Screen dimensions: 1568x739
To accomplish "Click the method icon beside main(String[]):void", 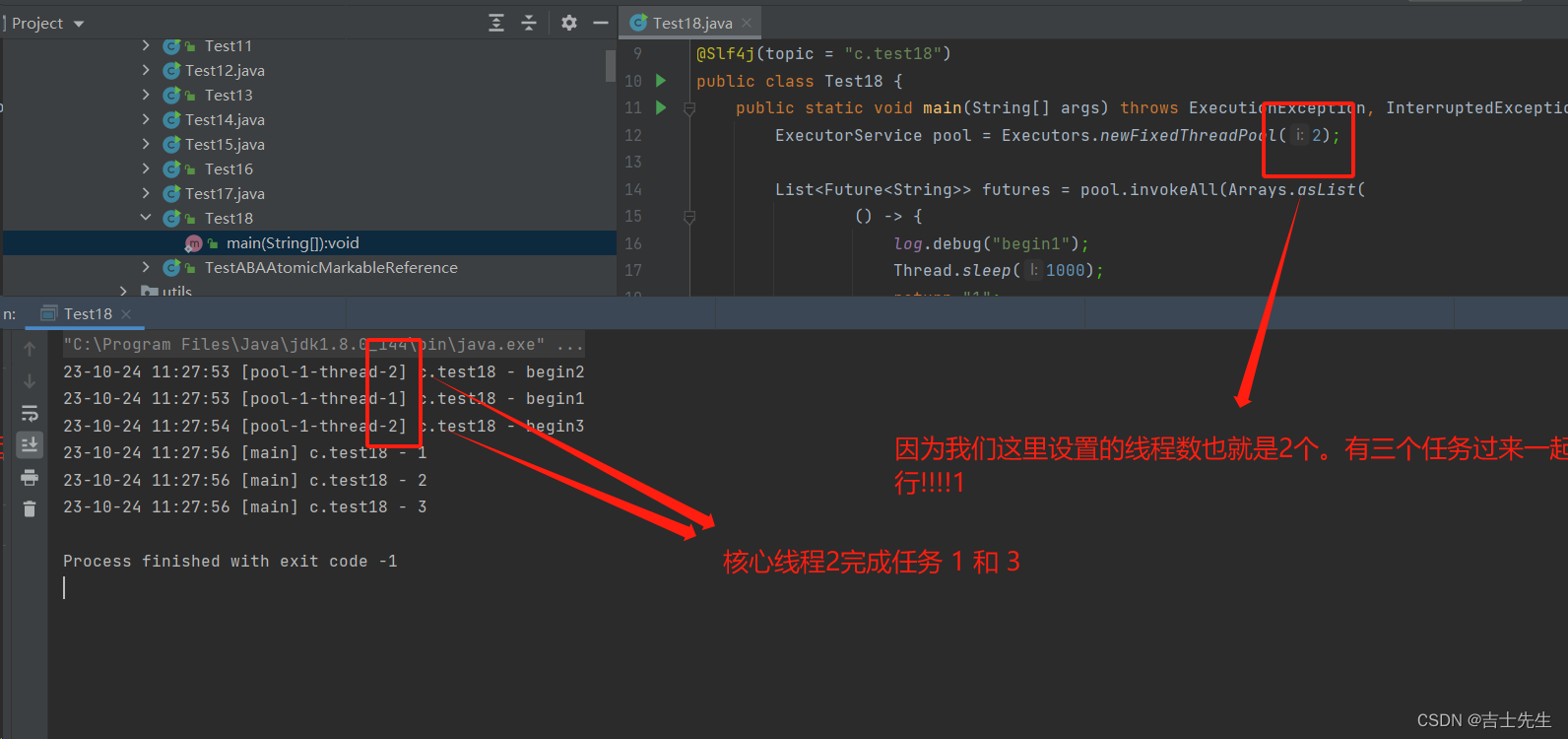I will [194, 243].
